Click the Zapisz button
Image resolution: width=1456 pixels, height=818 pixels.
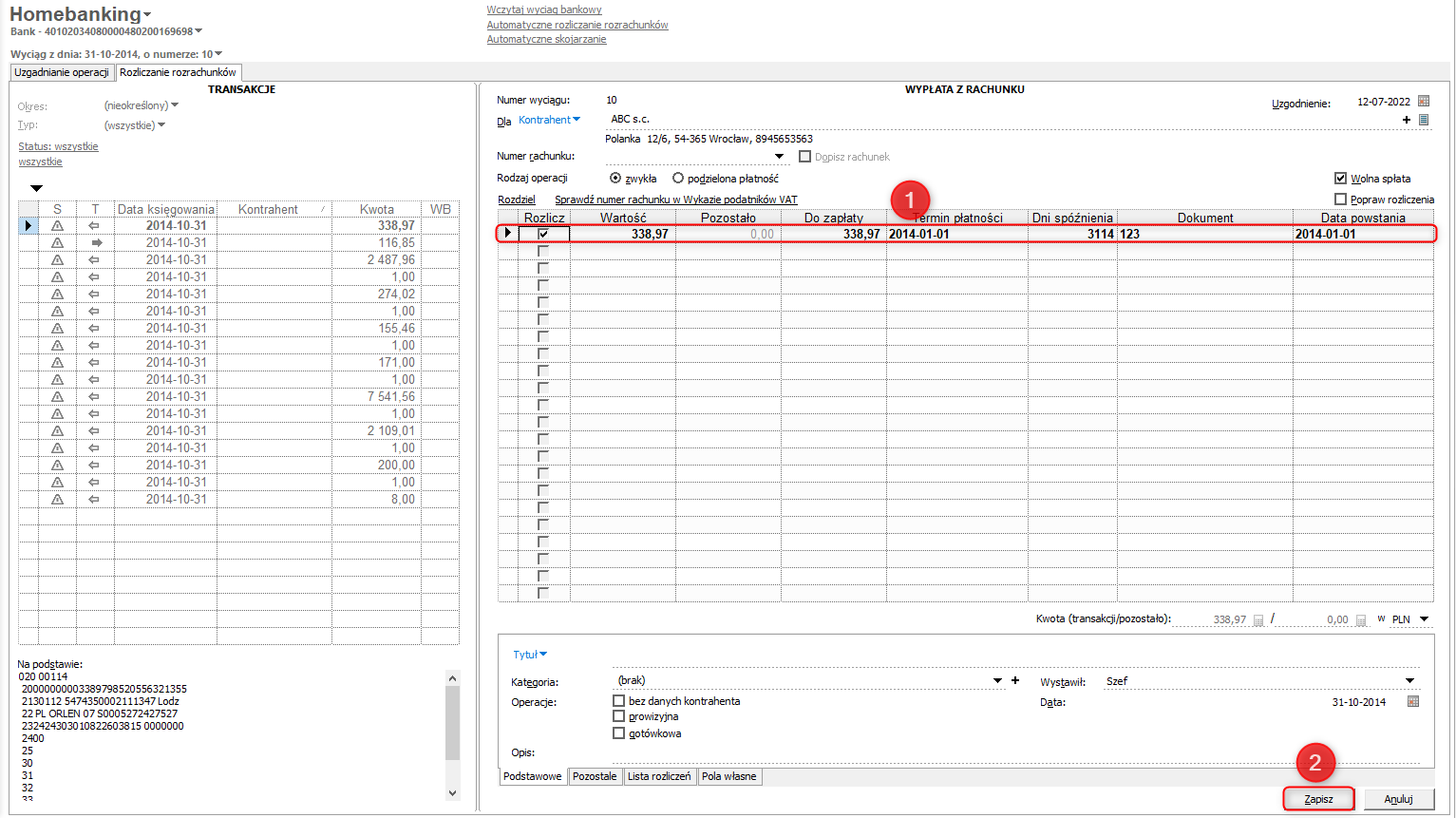pyautogui.click(x=1318, y=799)
